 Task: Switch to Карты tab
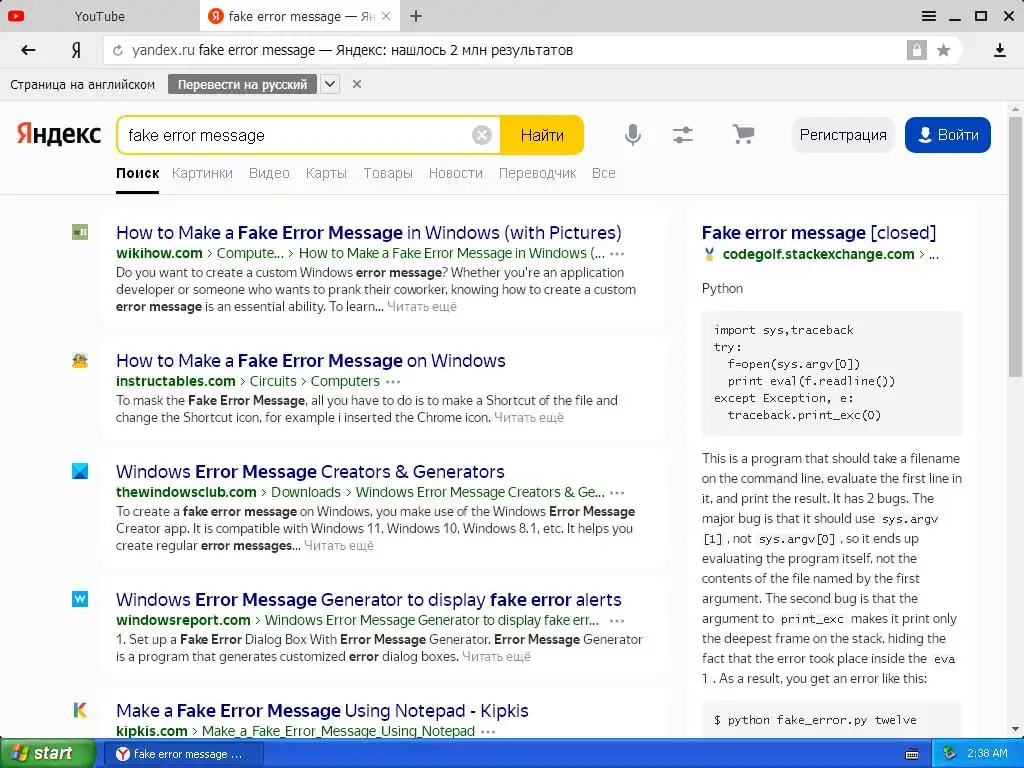[326, 173]
